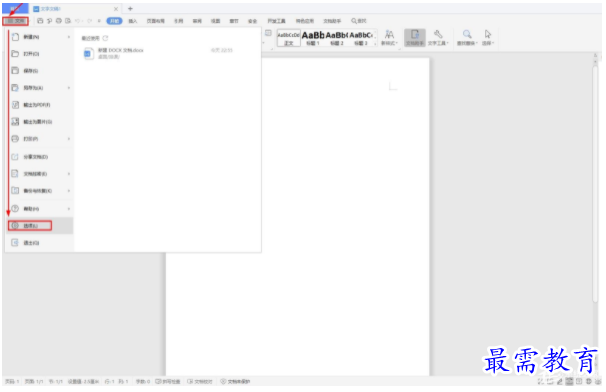Apply the Heading 1 (标题 1) style
This screenshot has width=606, height=392.
point(313,38)
